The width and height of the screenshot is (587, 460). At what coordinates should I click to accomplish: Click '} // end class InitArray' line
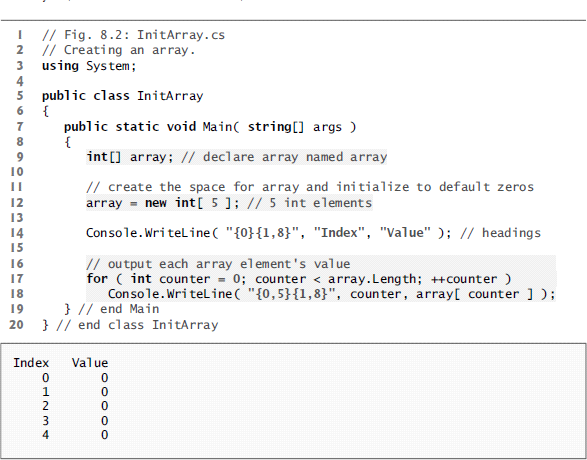click(130, 325)
